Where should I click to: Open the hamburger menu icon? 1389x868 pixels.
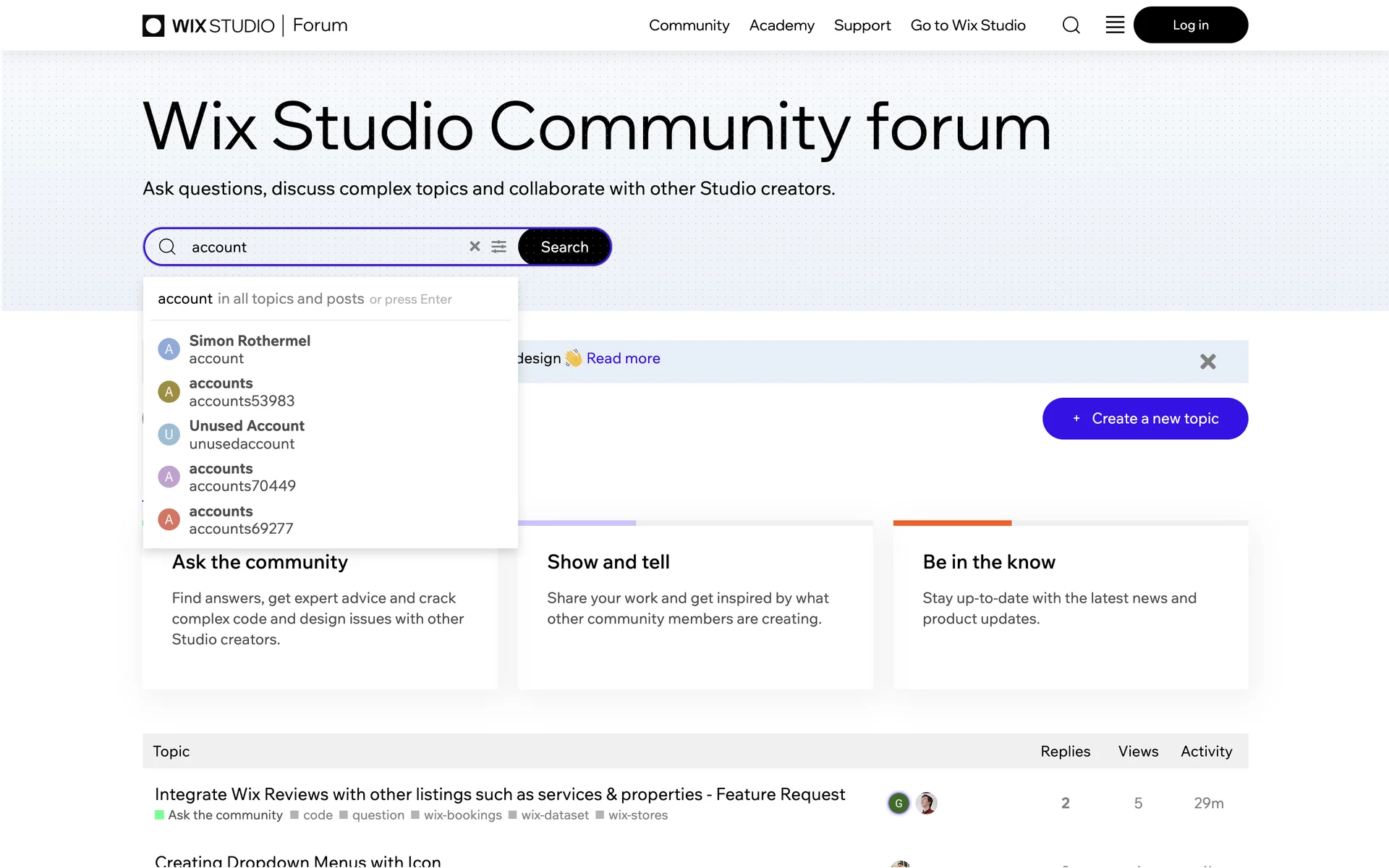[1115, 25]
